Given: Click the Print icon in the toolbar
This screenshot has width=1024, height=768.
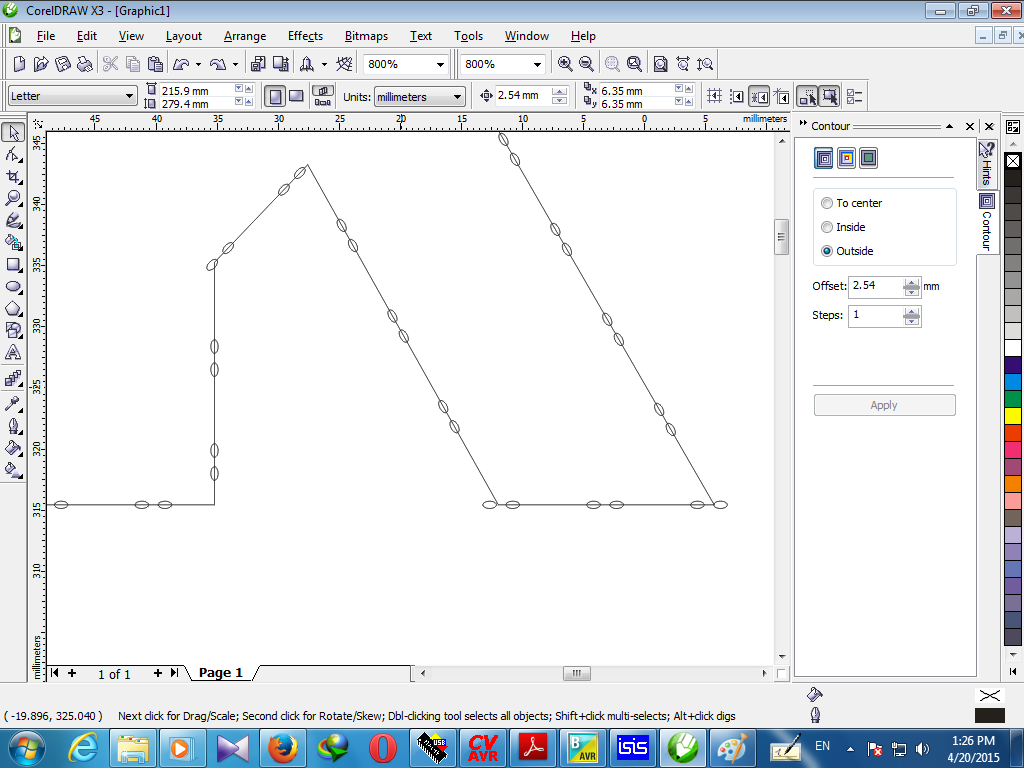Looking at the screenshot, I should [x=84, y=64].
